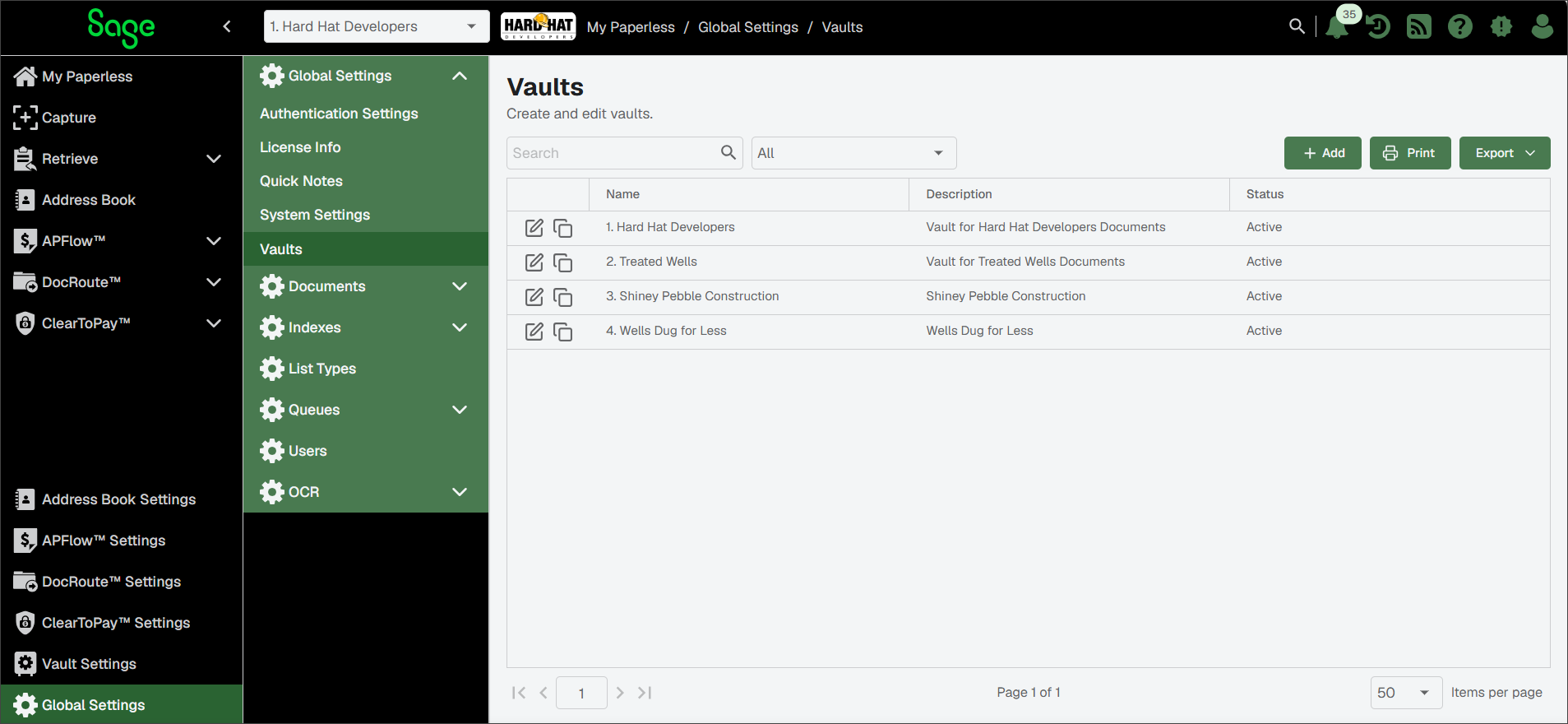Duplicate the 3. Shiney Pebble Construction vault
Viewport: 1568px width, 724px height.
562,297
